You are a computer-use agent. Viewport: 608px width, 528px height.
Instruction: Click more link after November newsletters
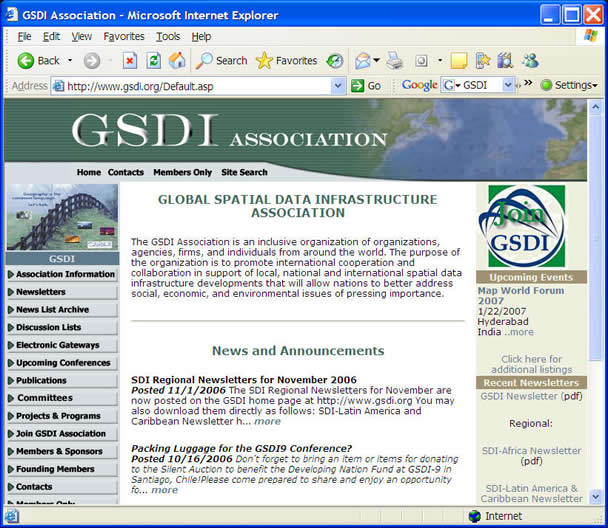tap(267, 421)
